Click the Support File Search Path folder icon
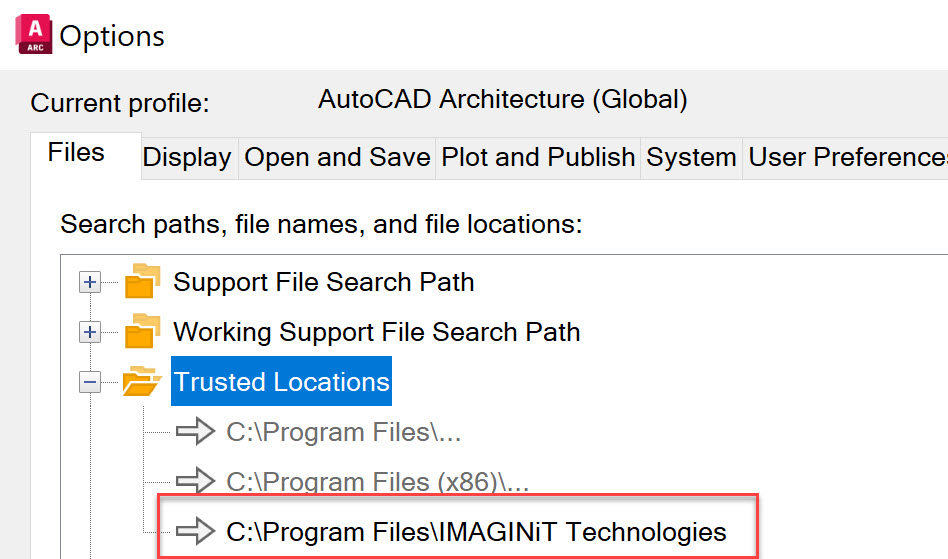 click(143, 282)
